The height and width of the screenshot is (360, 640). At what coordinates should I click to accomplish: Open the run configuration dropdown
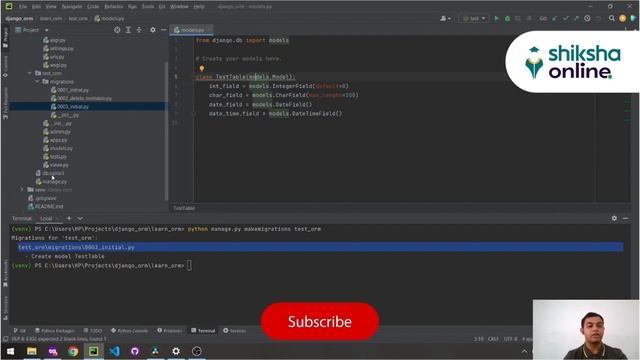click(474, 18)
